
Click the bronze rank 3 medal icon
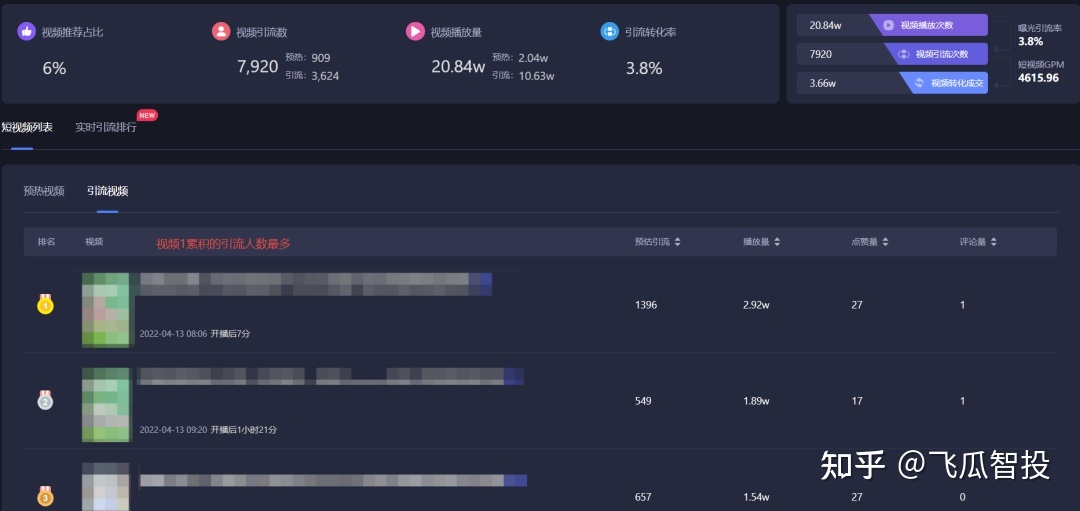pyautogui.click(x=45, y=495)
